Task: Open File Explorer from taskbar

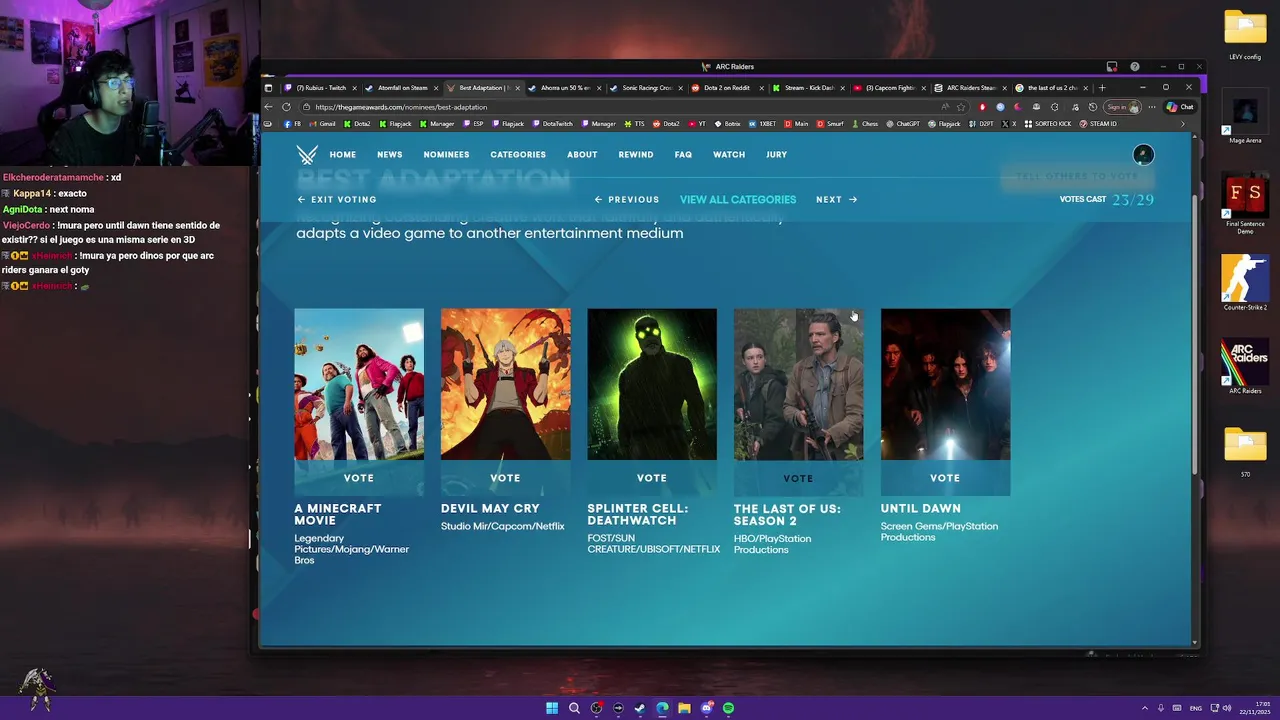Action: coord(684,708)
